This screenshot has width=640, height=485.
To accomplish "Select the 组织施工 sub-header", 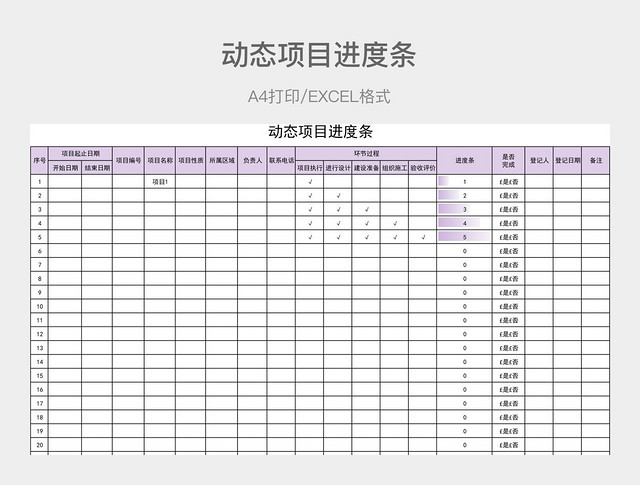I will (x=394, y=167).
